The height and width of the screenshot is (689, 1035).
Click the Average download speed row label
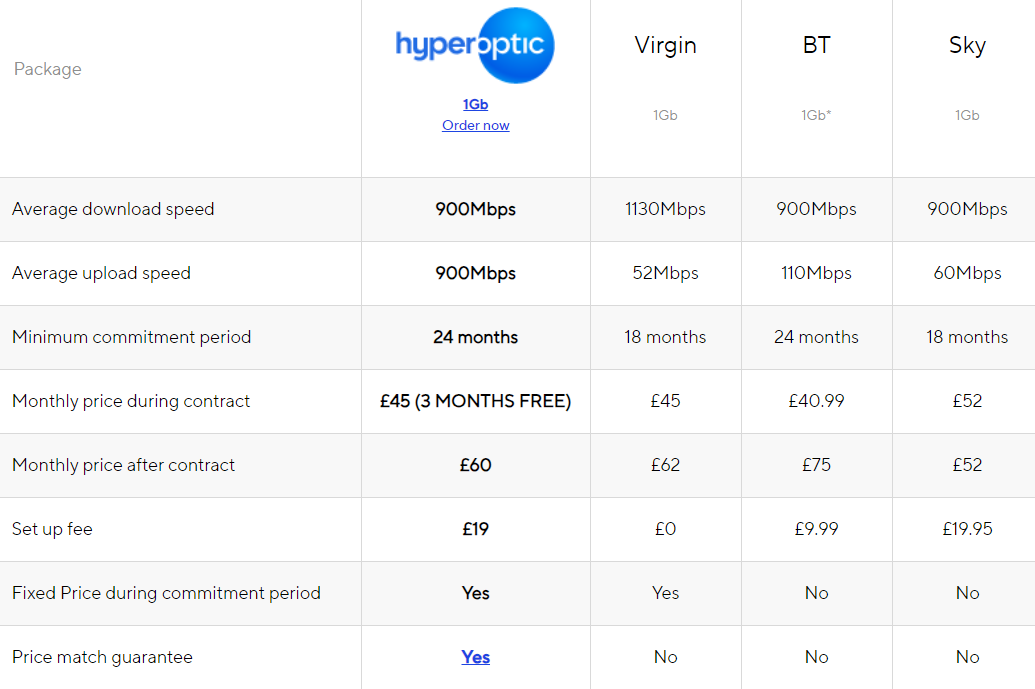coord(113,209)
